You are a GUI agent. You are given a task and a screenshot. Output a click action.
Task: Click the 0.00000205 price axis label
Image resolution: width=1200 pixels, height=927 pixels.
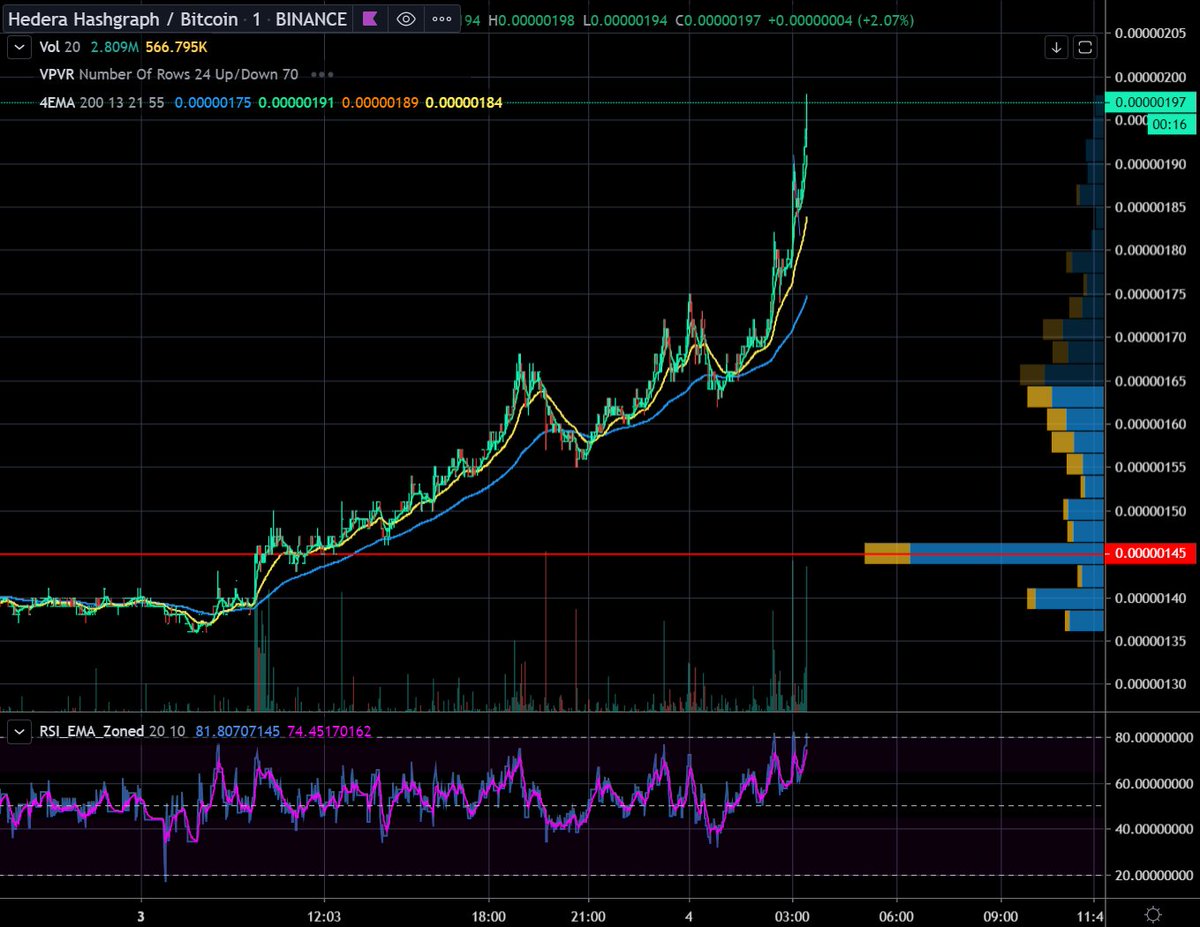point(1150,33)
